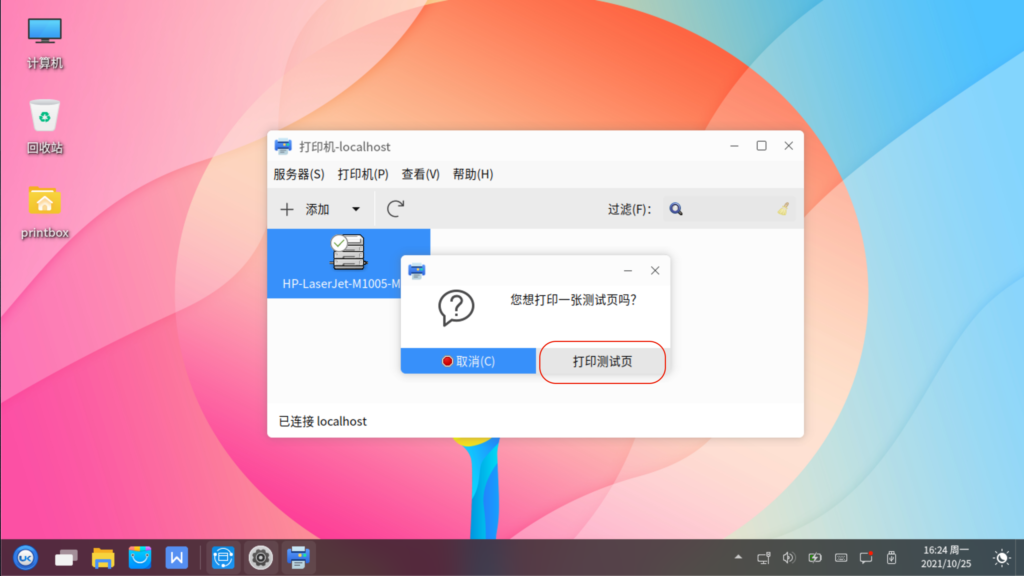Open the 查看(V) menu
This screenshot has width=1024, height=576.
[420, 174]
